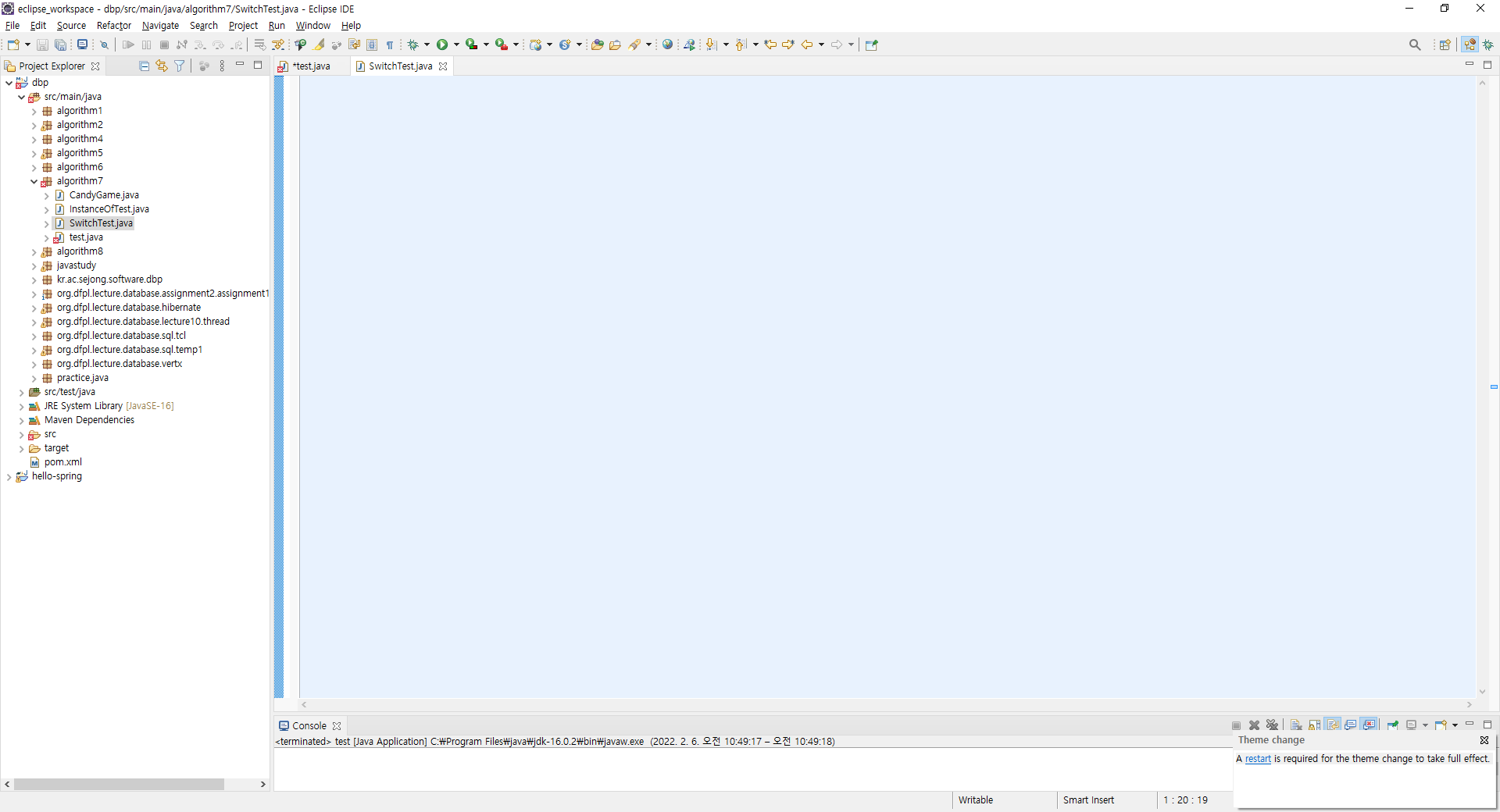1500x812 pixels.
Task: Click Collapse All in Project Explorer
Action: [x=144, y=66]
